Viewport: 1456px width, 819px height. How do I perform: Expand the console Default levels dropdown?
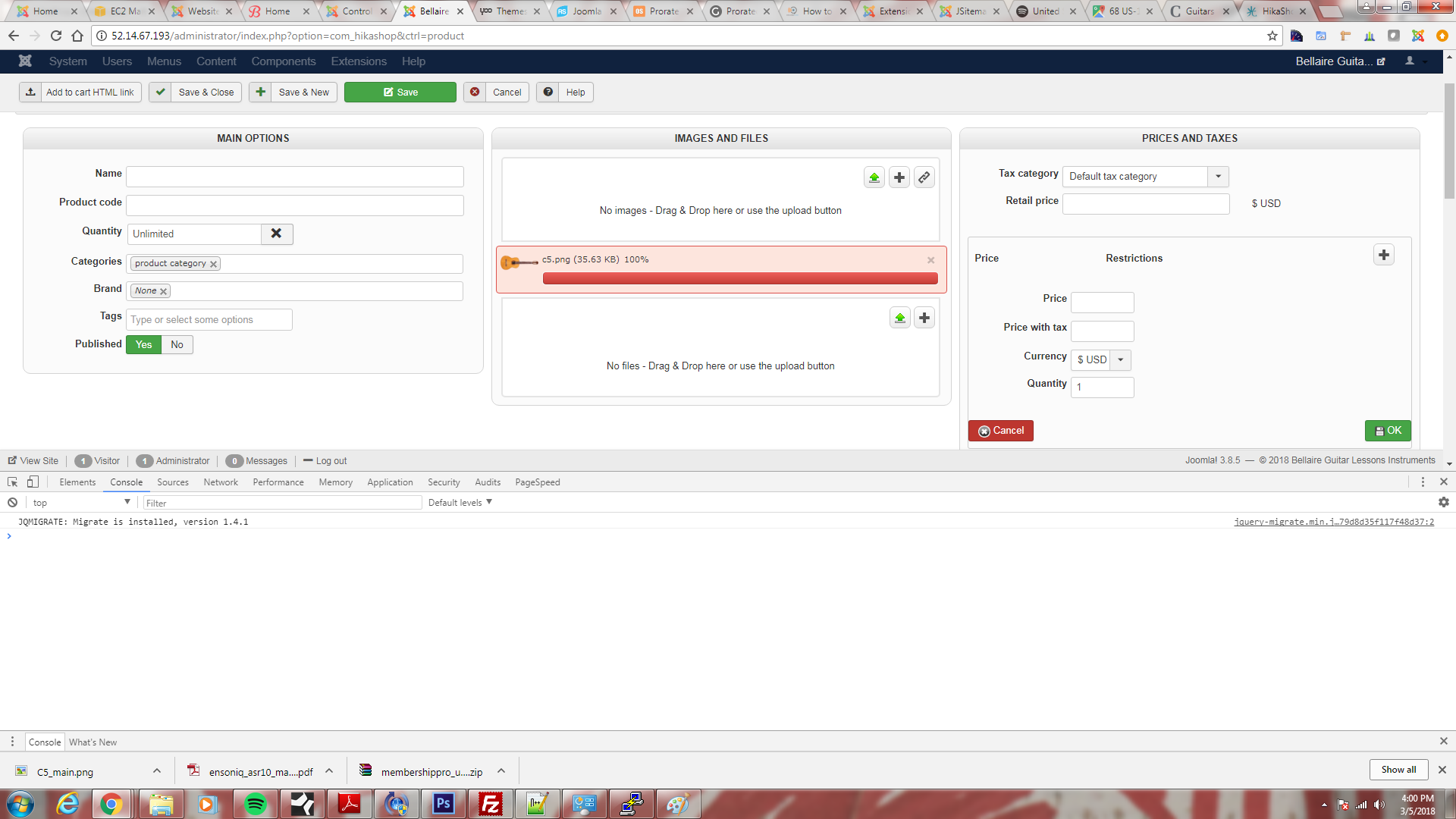(460, 503)
